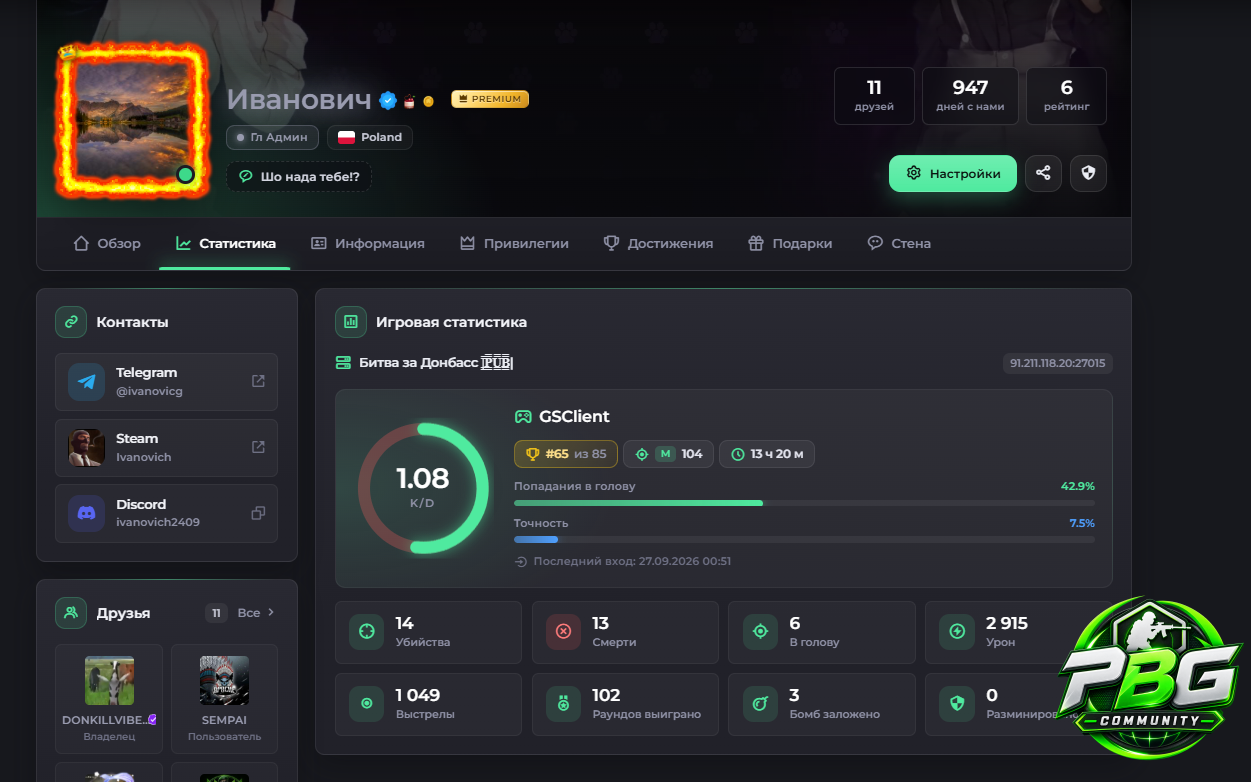
Task: Open SEMPAI friend avatar thumbnail
Action: [224, 681]
